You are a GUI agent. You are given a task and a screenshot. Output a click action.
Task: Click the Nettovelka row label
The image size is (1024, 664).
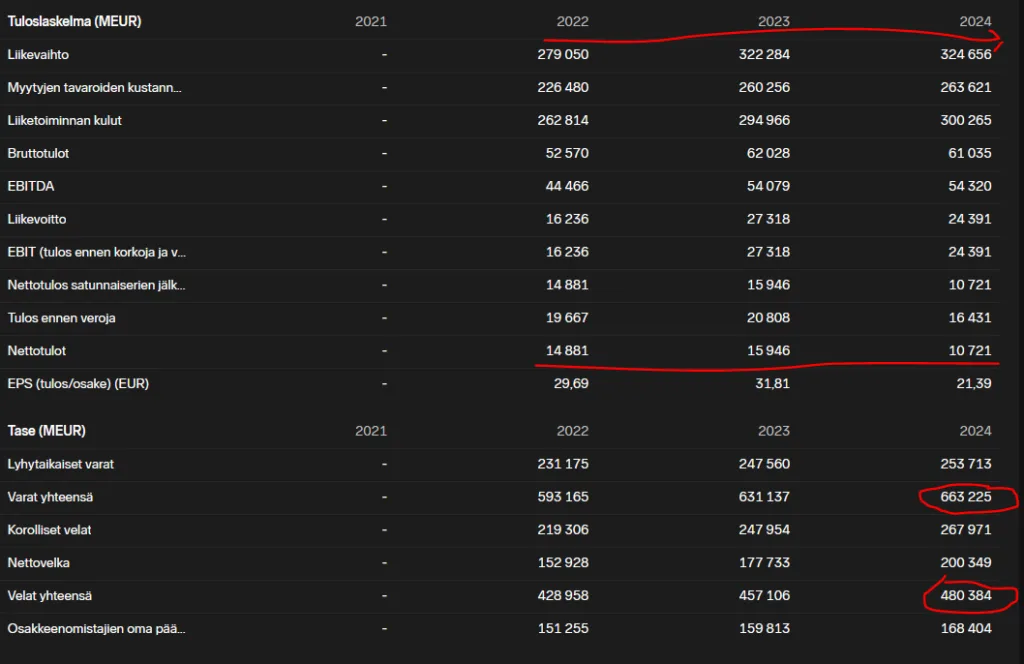pyautogui.click(x=38, y=563)
